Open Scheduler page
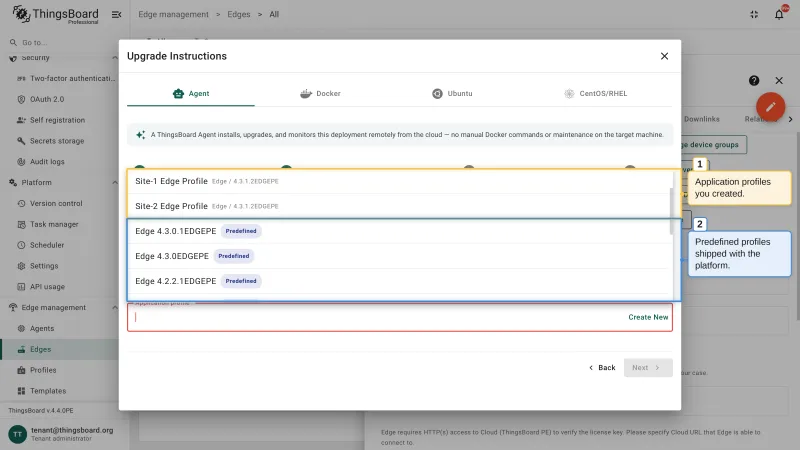This screenshot has width=800, height=450. 47,245
